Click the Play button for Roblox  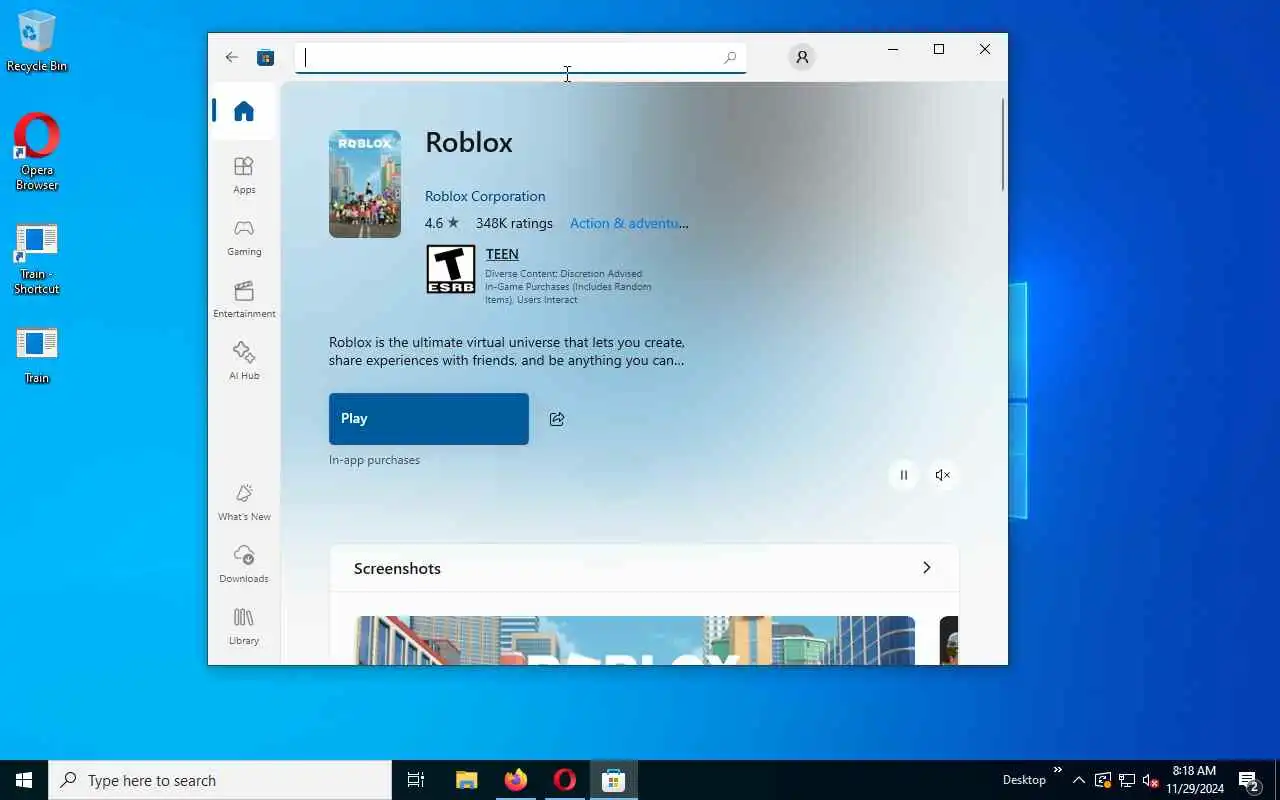(x=429, y=419)
